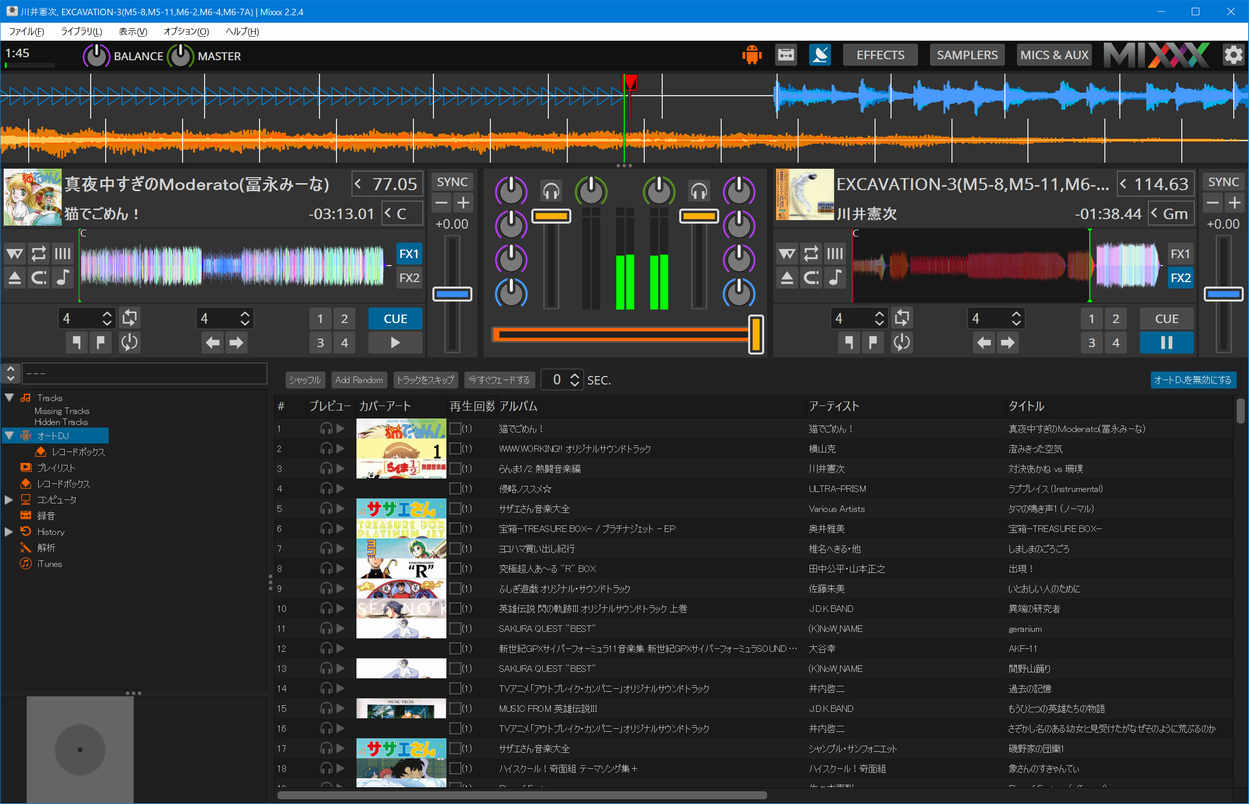Screen dimensions: 1249x804
Task: Beatjump backward arrow on left deck
Action: tap(213, 343)
